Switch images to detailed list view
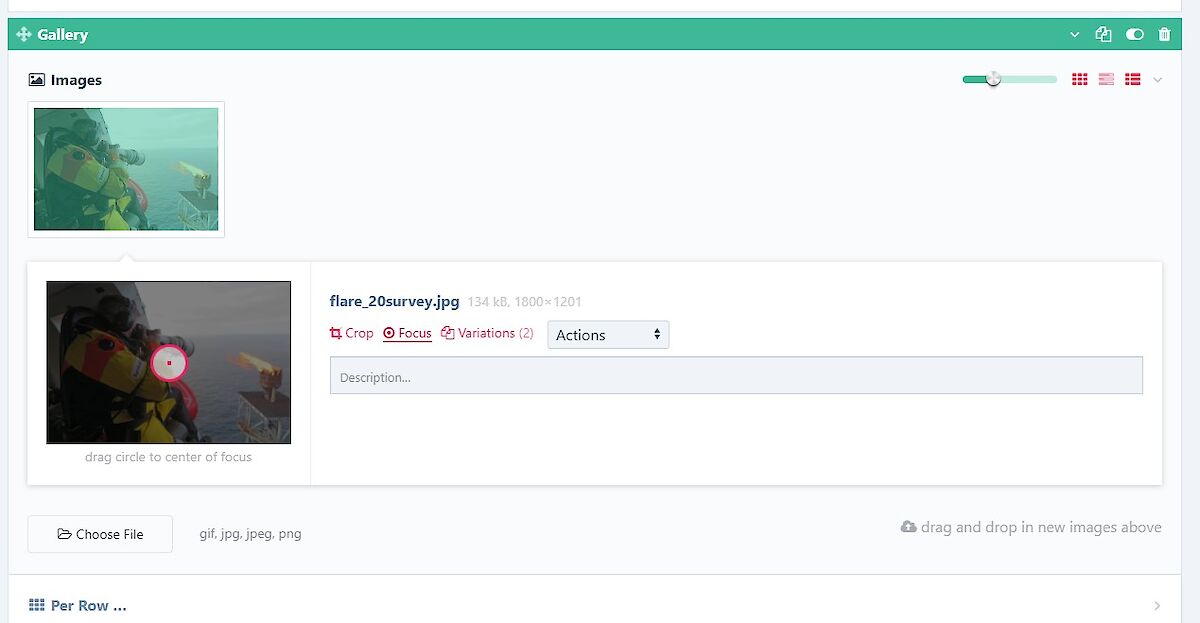 click(1133, 79)
